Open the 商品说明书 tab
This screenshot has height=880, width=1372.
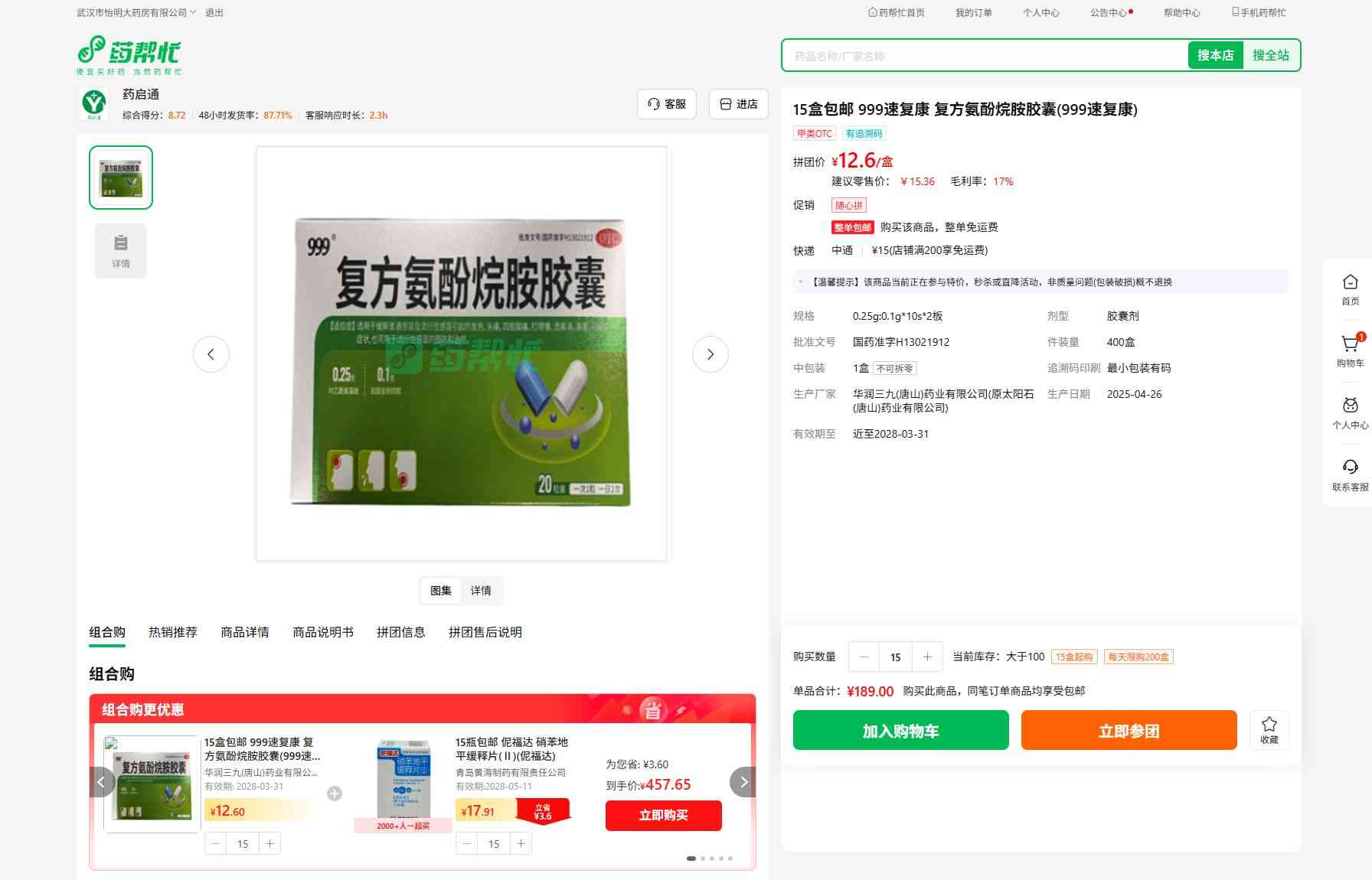click(322, 632)
